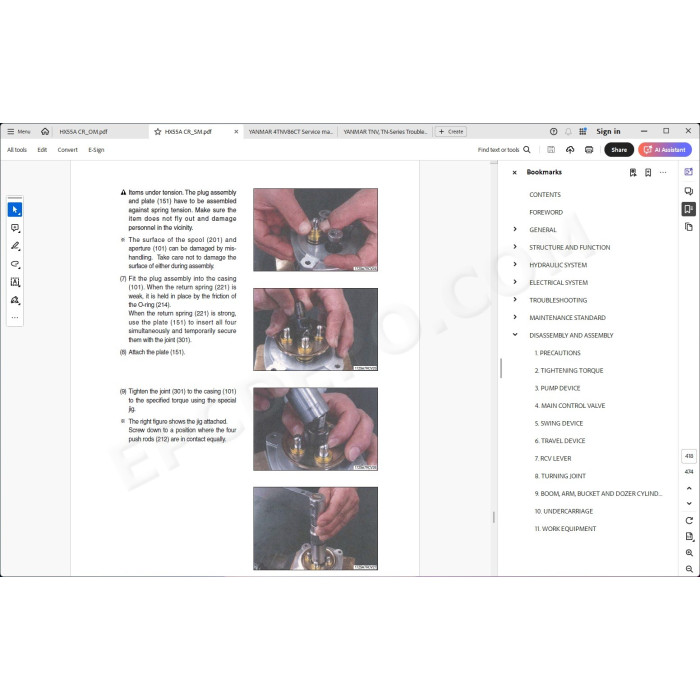
Task: Open the page thumbnails panel icon
Action: 688,227
